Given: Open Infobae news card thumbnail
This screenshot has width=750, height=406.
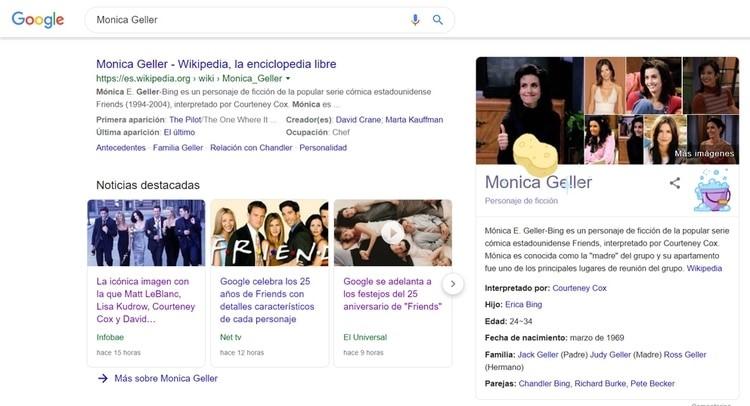Looking at the screenshot, I should pyautogui.click(x=146, y=233).
